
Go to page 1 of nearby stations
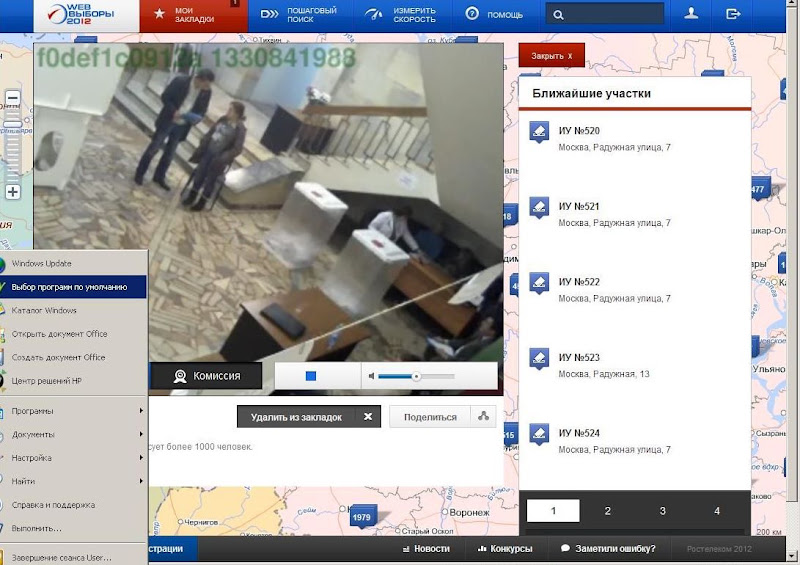[553, 510]
